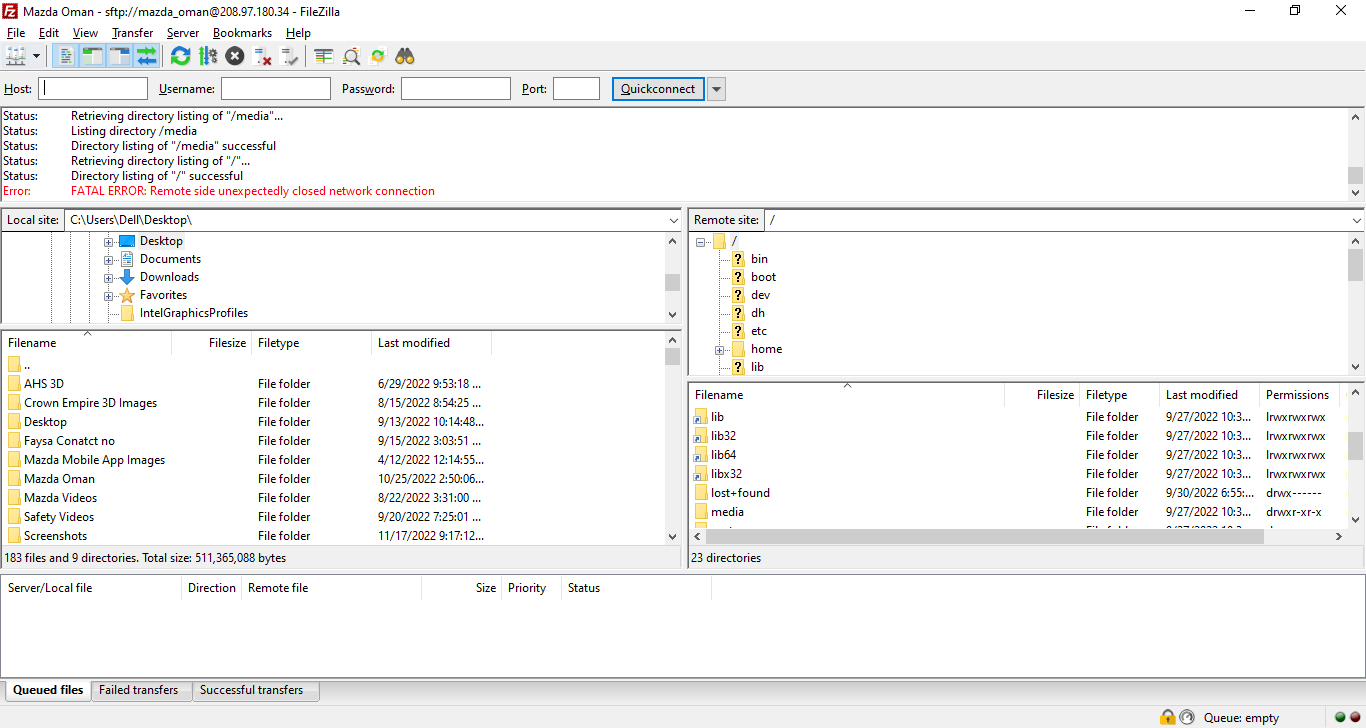Reconnect to the last used server
Image resolution: width=1366 pixels, height=728 pixels.
point(290,56)
